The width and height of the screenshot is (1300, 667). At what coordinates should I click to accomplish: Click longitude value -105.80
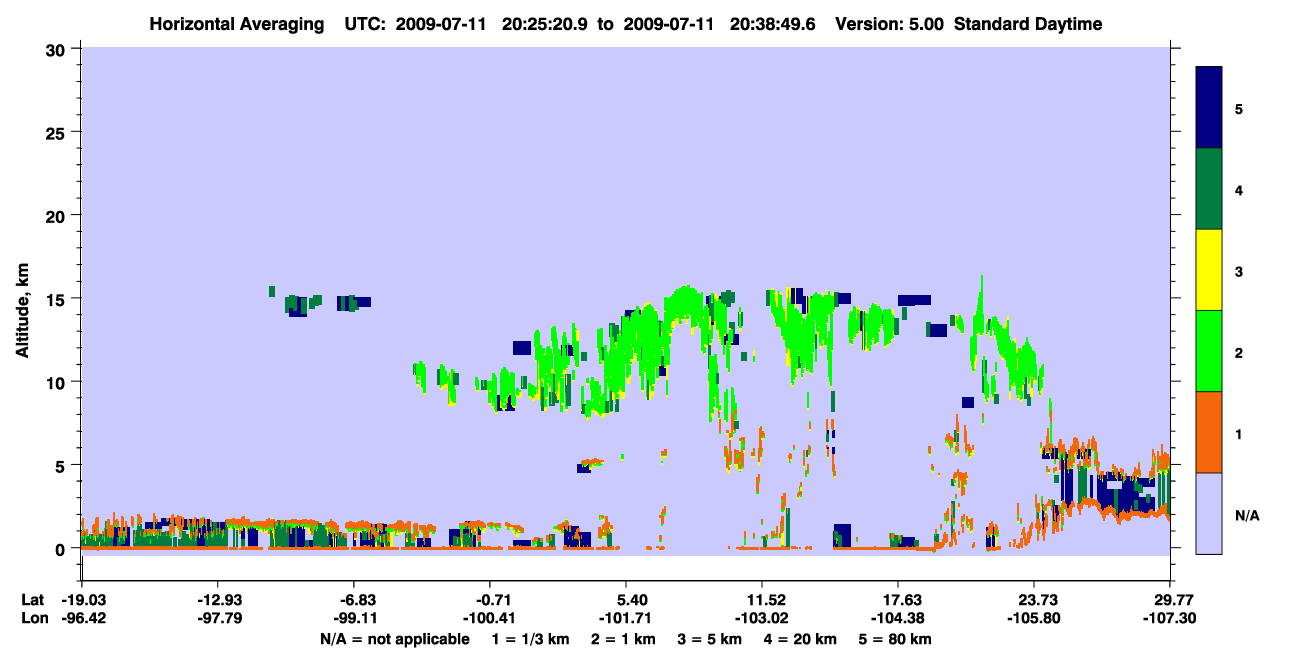tap(1034, 618)
